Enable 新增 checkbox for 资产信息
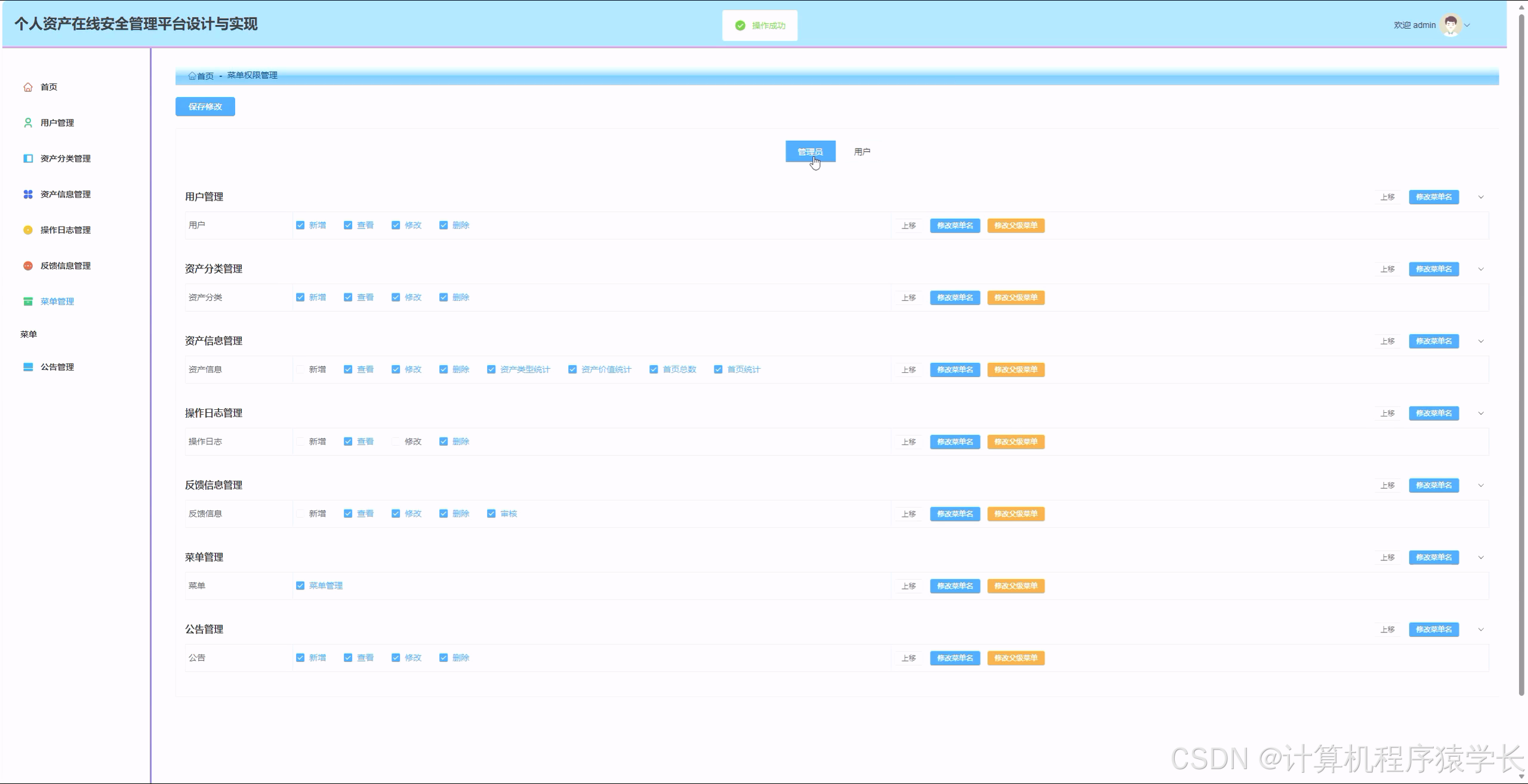 pyautogui.click(x=300, y=369)
